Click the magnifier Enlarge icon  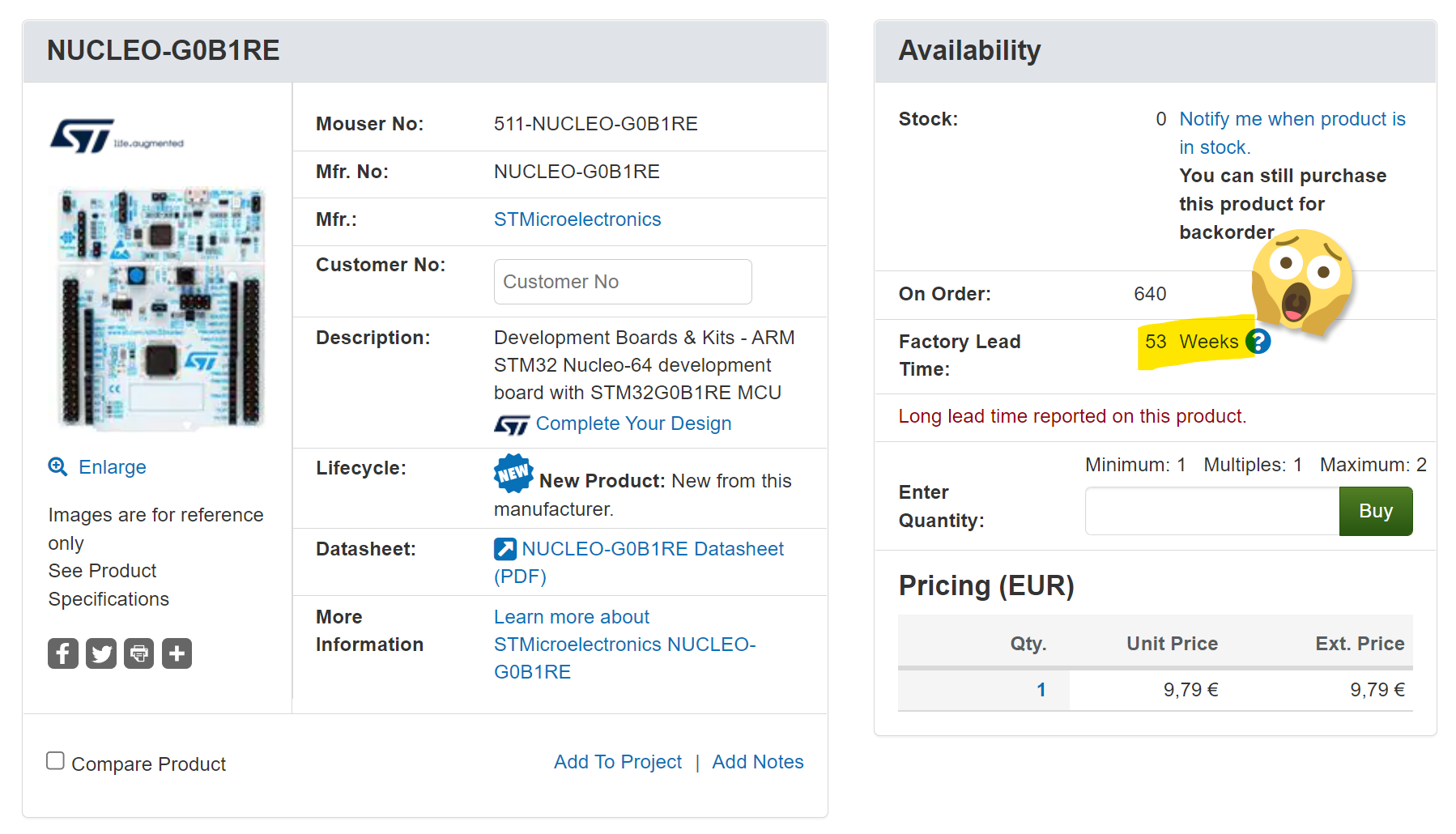[x=57, y=466]
